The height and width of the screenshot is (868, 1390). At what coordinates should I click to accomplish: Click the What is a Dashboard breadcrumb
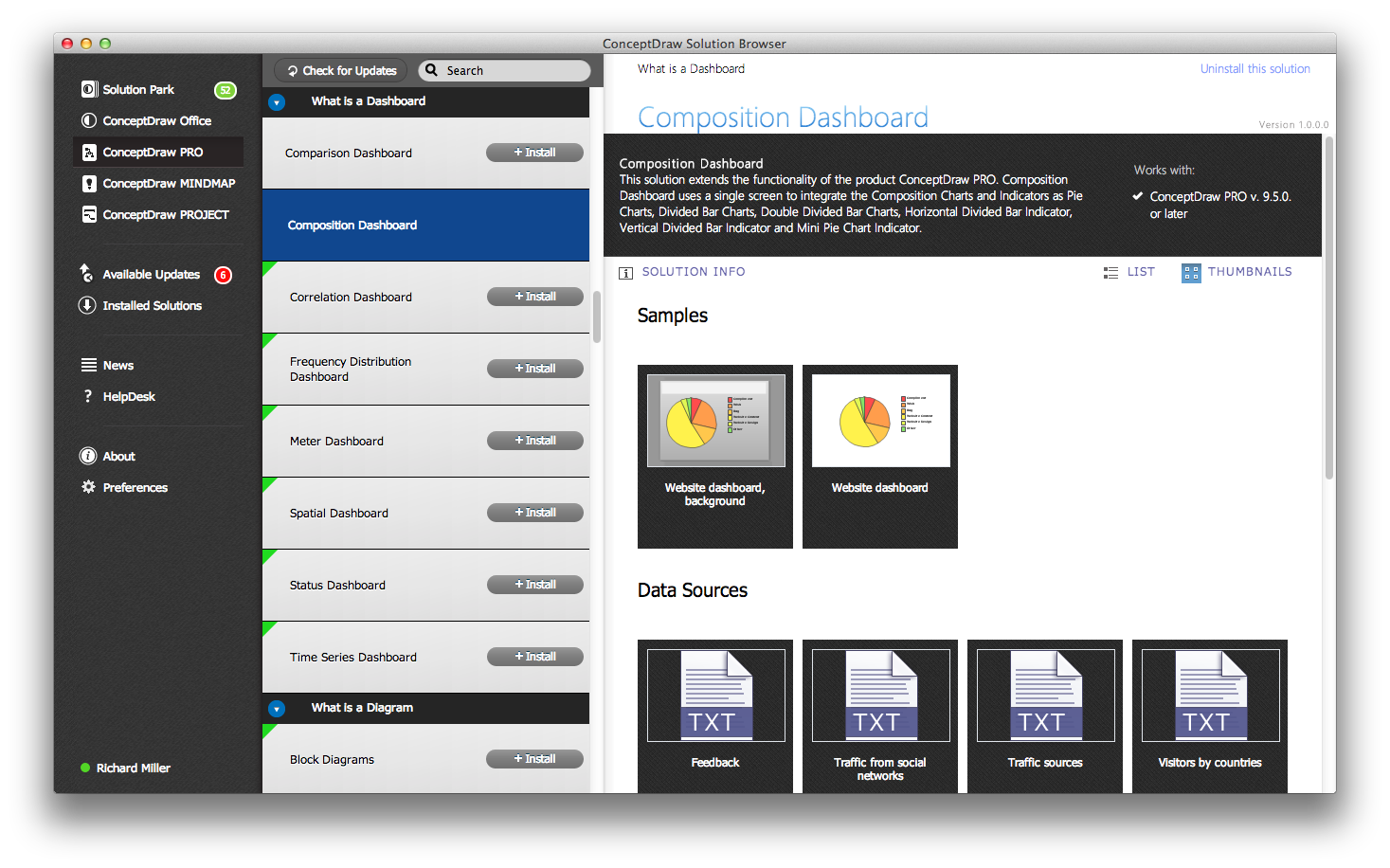pyautogui.click(x=691, y=69)
